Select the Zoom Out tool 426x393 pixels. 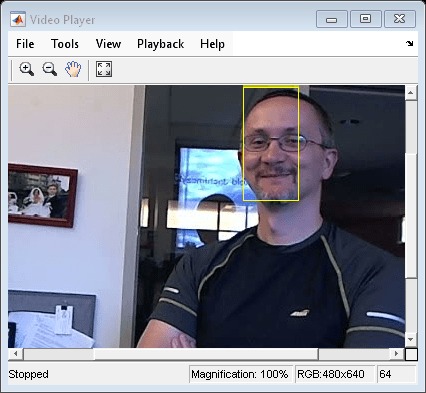[50, 69]
